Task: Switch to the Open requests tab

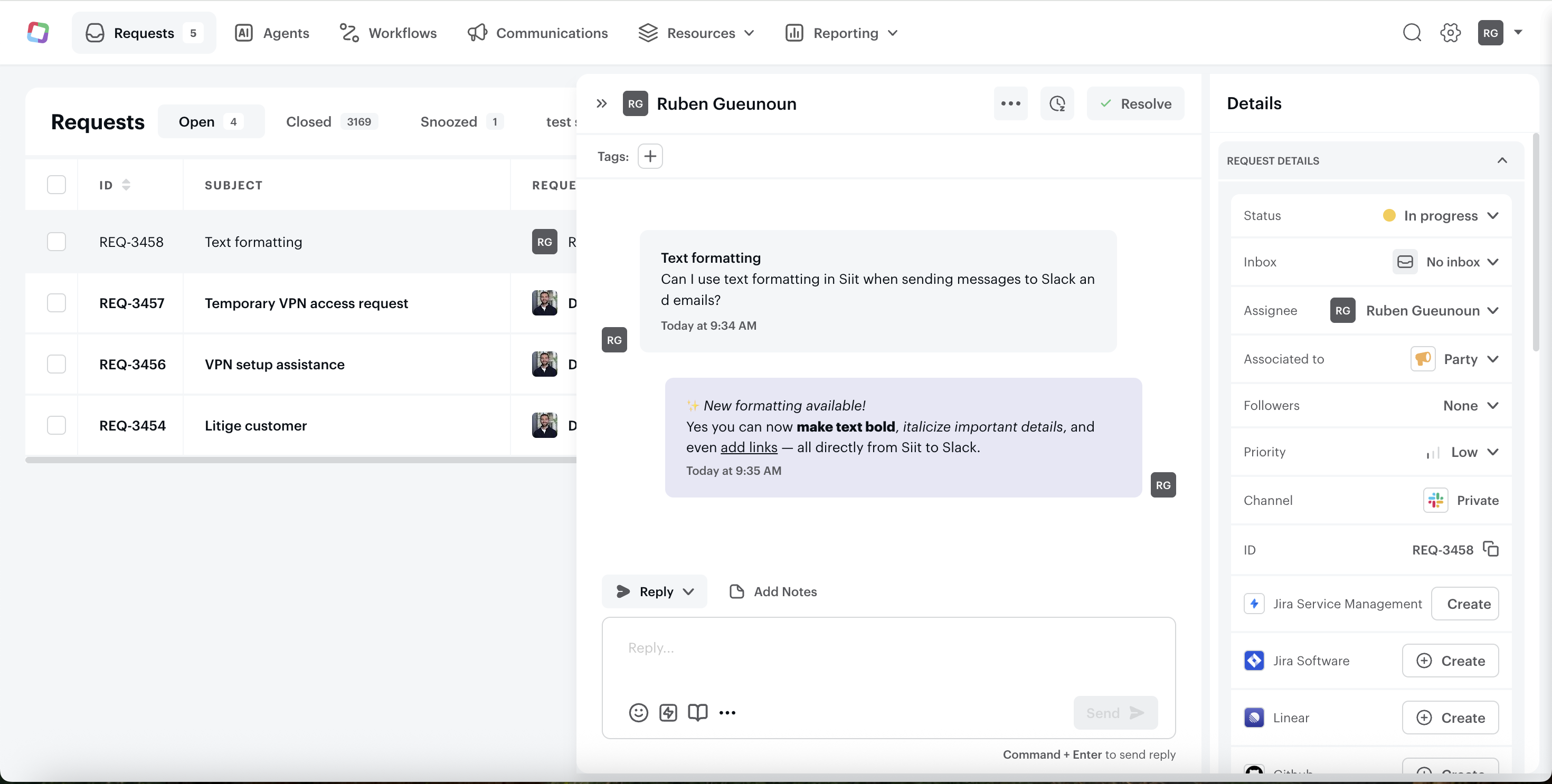Action: coord(211,121)
